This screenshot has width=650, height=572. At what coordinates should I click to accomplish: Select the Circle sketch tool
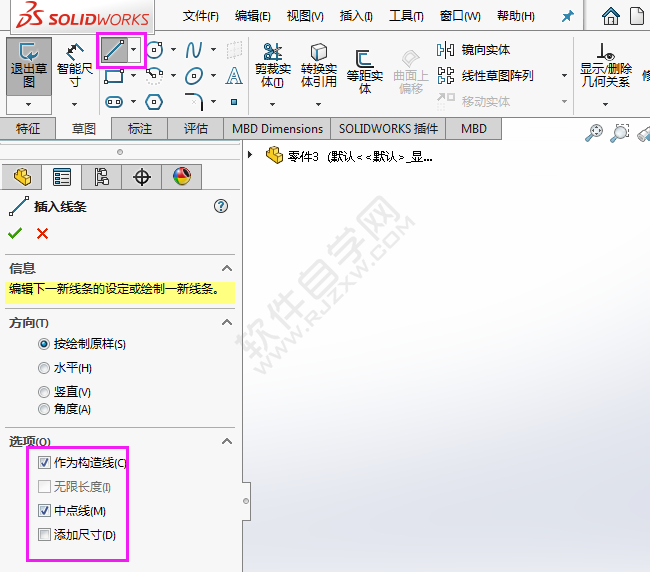pyautogui.click(x=154, y=50)
